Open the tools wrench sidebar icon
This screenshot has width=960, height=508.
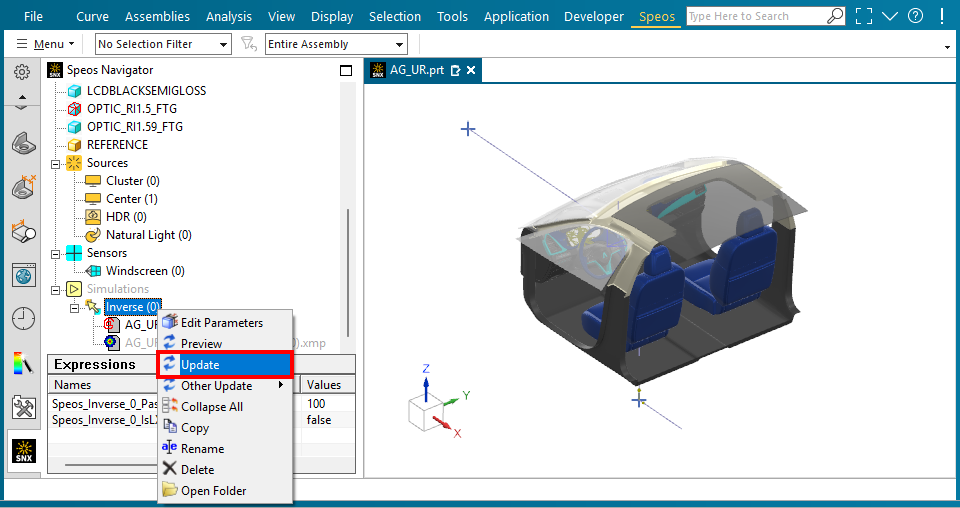[x=24, y=407]
